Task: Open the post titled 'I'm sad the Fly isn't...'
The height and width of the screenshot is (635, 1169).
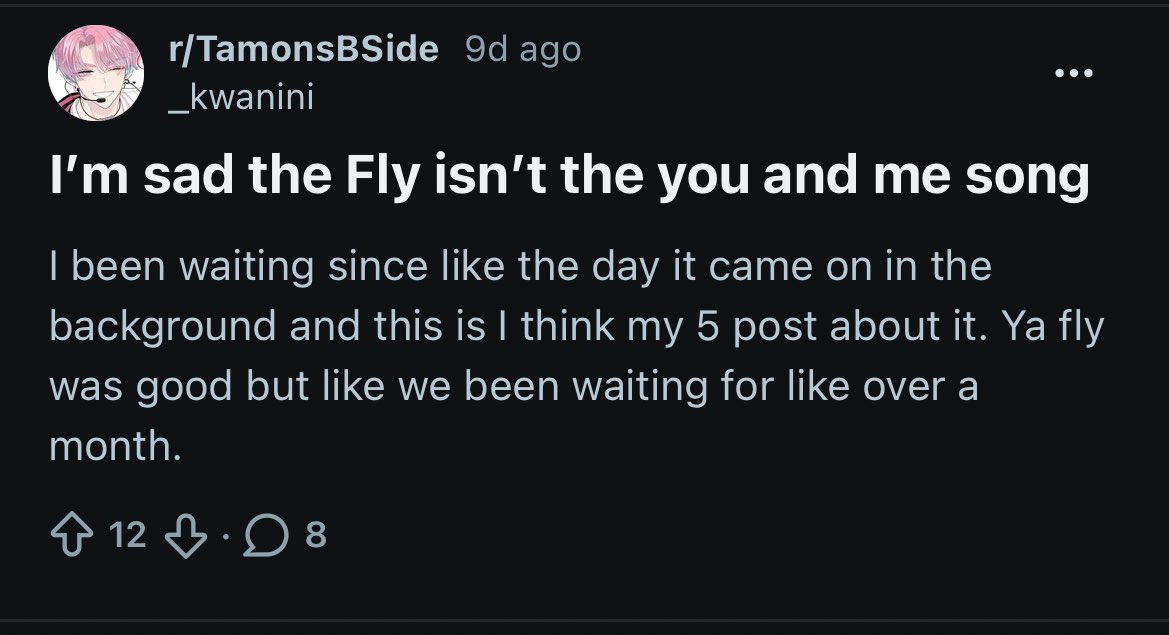Action: 570,177
